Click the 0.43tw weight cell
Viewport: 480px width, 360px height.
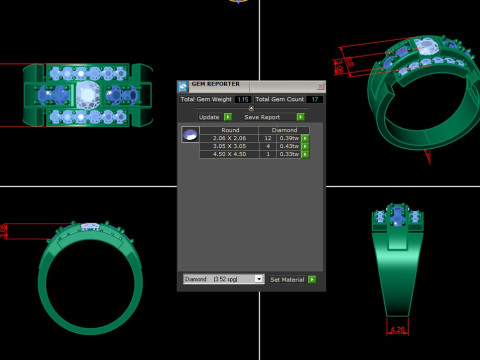pos(289,146)
